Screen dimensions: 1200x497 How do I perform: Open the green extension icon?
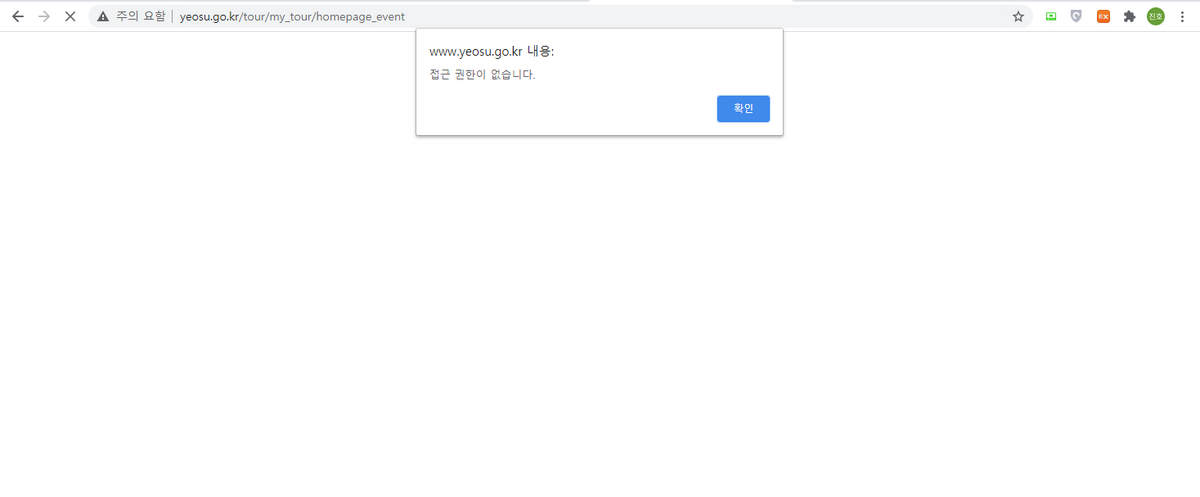point(1050,16)
